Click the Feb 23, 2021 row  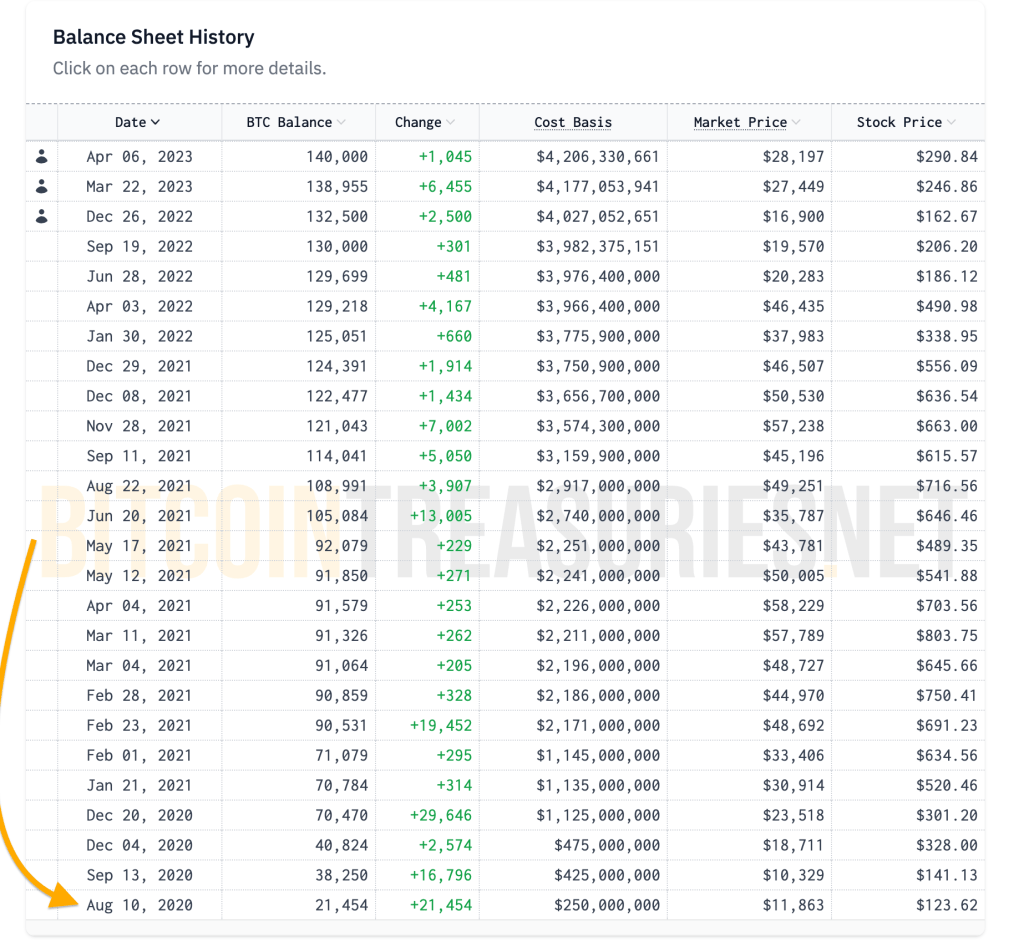pyautogui.click(x=139, y=725)
